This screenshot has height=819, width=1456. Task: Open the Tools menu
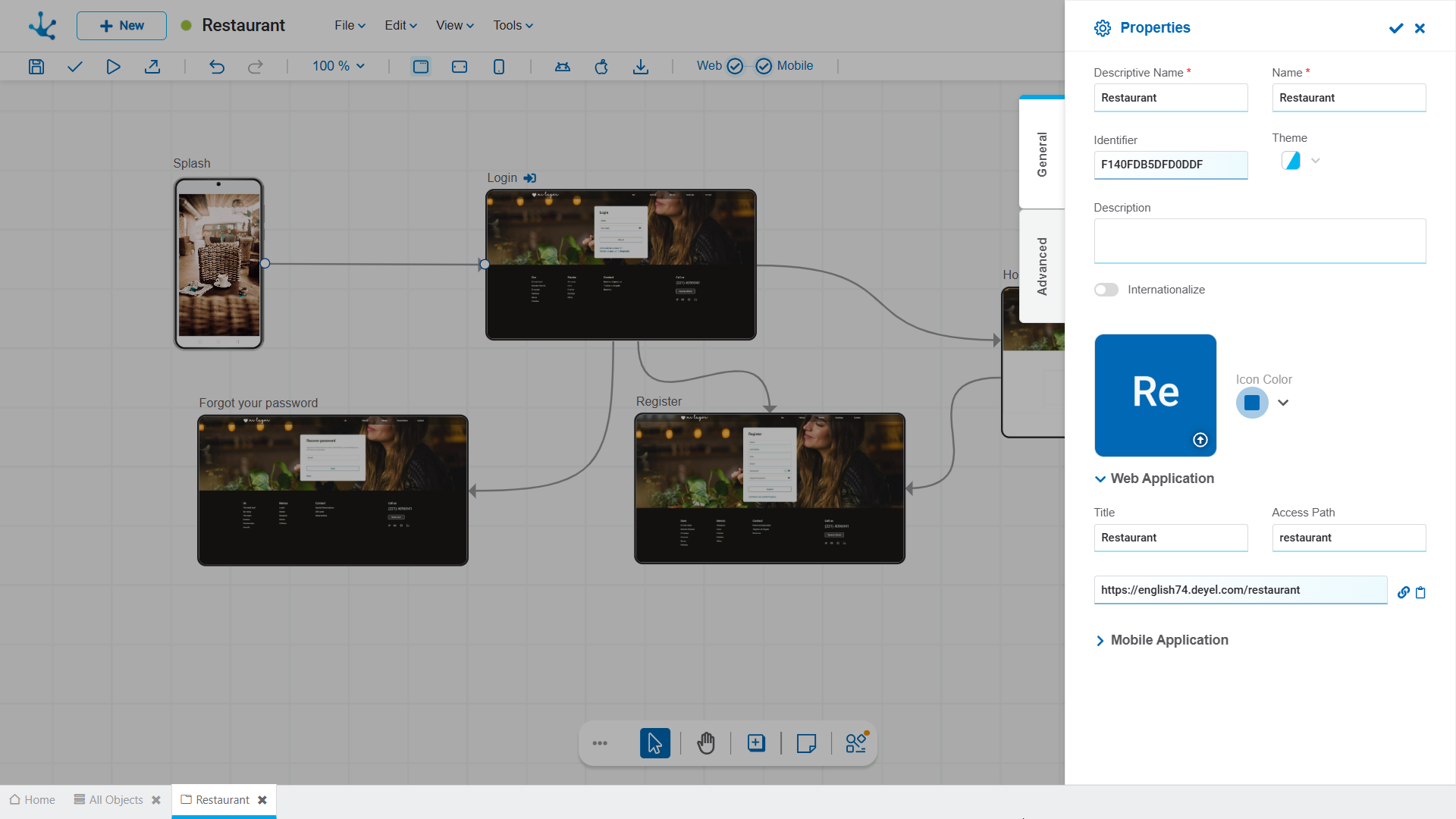pyautogui.click(x=513, y=26)
